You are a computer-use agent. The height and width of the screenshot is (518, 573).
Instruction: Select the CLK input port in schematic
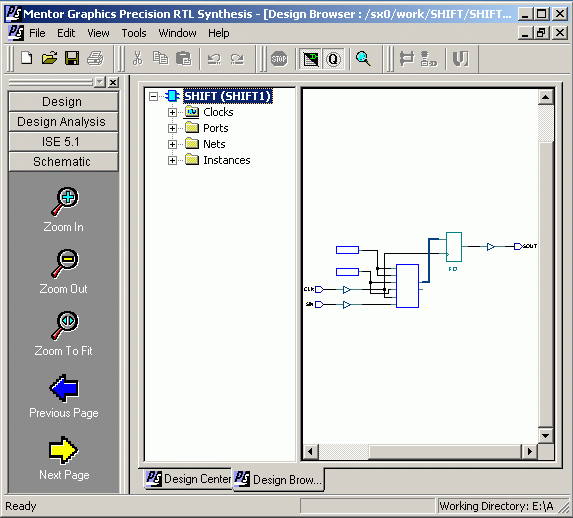[319, 289]
